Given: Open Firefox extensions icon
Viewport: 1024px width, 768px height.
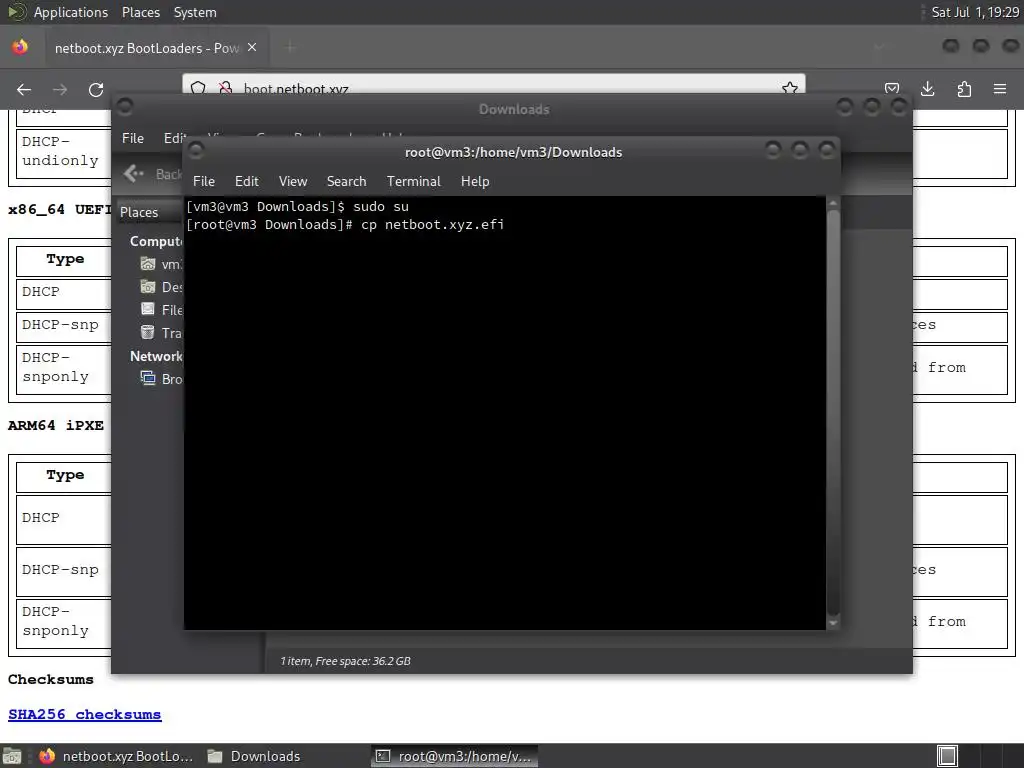Looking at the screenshot, I should click(x=964, y=89).
